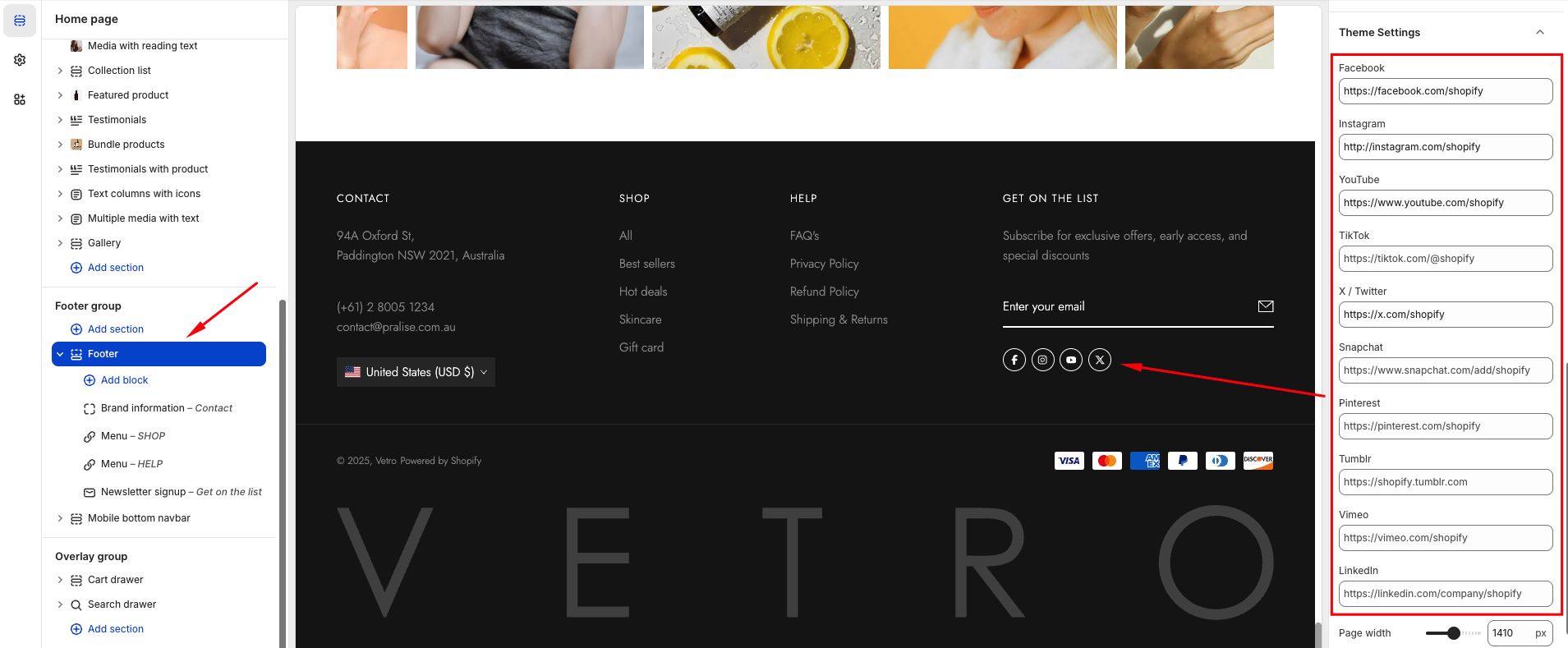Click the Facebook icon in footer preview
The width and height of the screenshot is (1568, 648).
pos(1014,360)
